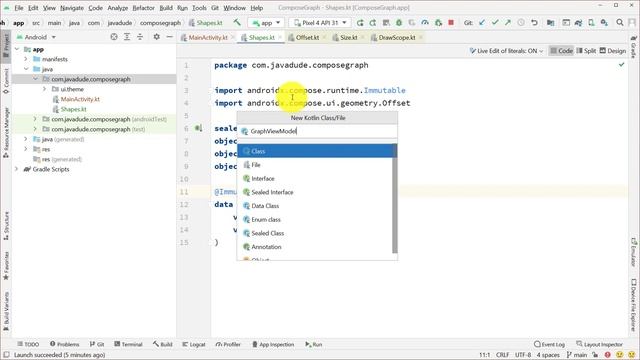This screenshot has width=640, height=360.
Task: Open Project panel settings gear
Action: coord(156,37)
